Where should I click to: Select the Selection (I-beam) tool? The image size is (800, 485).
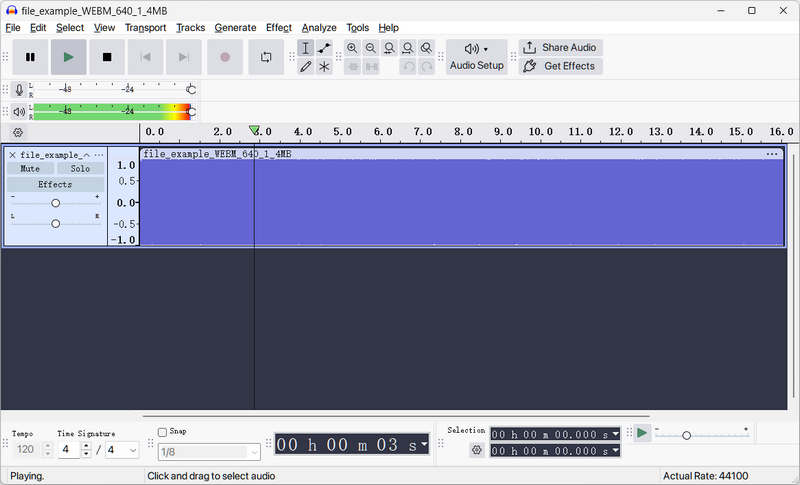tap(305, 48)
